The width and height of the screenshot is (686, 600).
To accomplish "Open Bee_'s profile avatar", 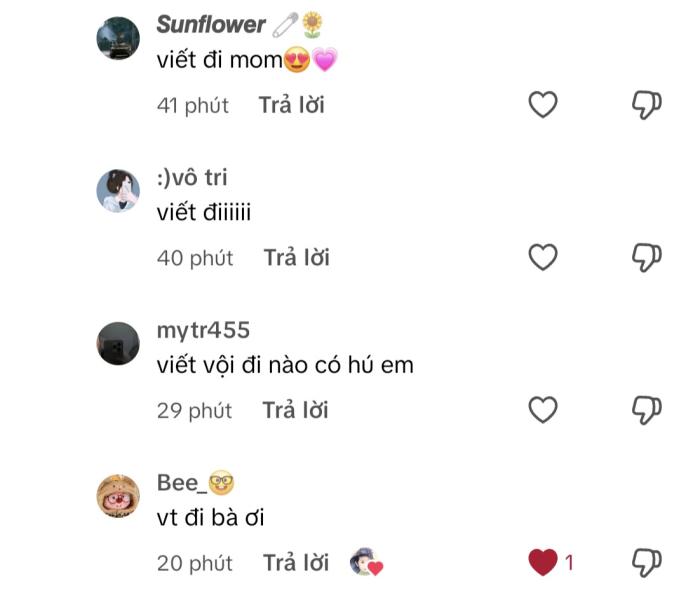I will (118, 496).
